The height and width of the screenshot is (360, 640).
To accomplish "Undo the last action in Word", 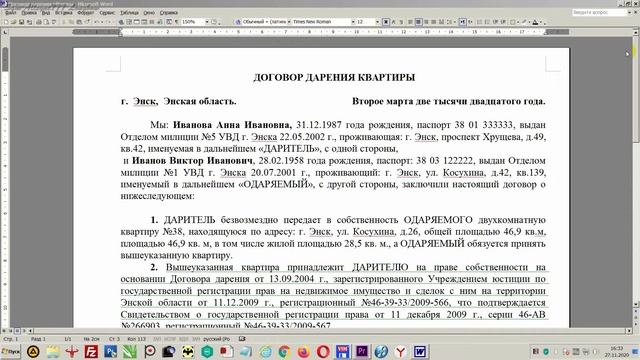I will point(96,22).
